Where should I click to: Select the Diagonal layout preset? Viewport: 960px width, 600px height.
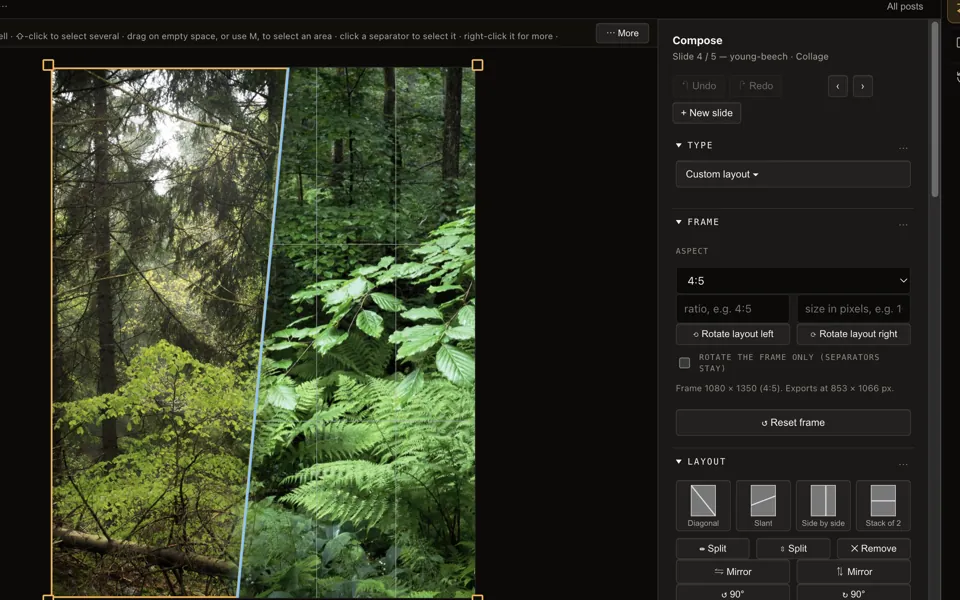[703, 505]
